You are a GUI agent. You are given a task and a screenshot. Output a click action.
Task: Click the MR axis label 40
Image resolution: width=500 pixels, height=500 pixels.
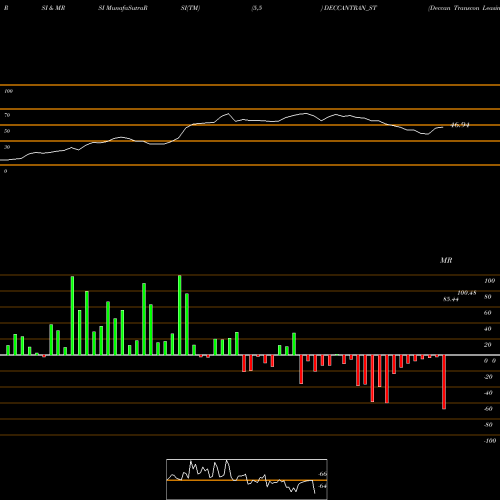(488, 329)
